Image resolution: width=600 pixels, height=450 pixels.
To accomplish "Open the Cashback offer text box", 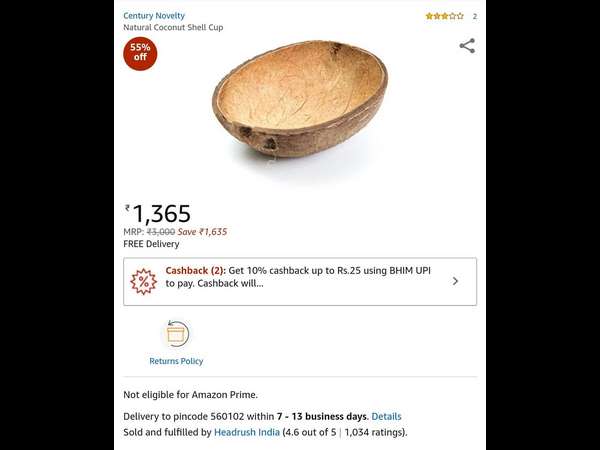I will (x=300, y=282).
